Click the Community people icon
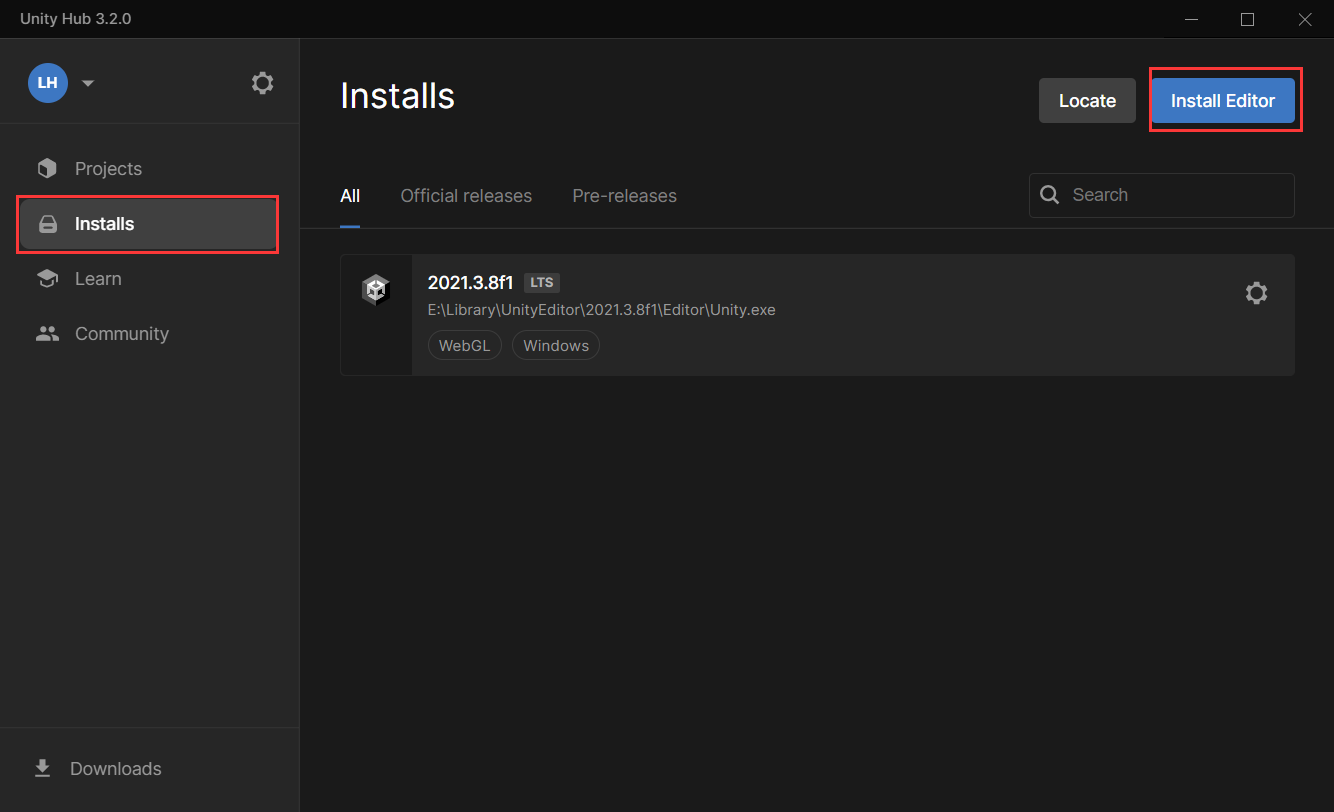 click(47, 334)
